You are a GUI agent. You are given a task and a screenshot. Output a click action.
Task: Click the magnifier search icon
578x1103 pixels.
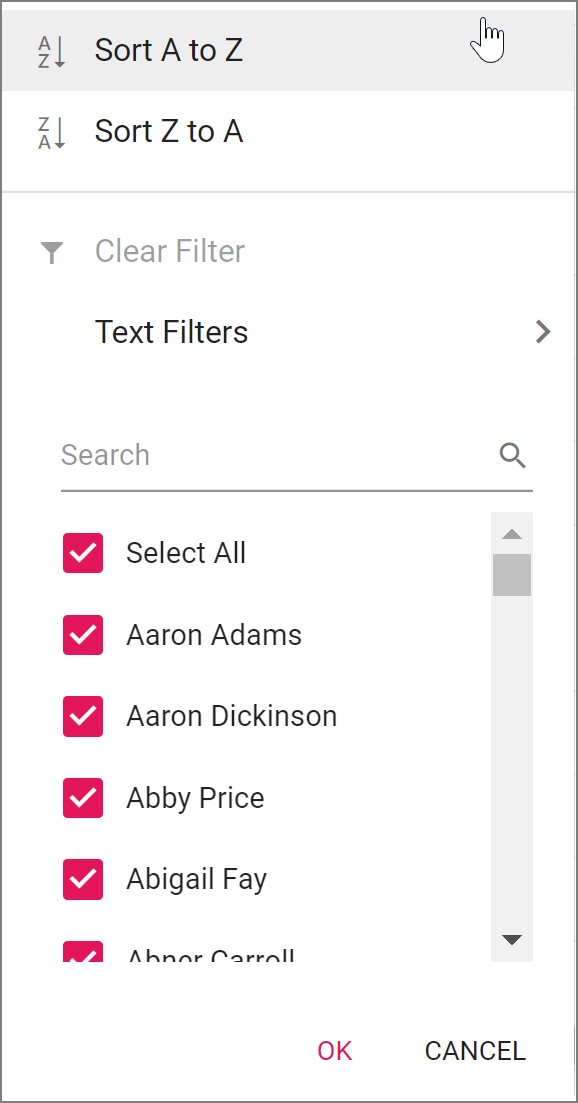click(513, 456)
